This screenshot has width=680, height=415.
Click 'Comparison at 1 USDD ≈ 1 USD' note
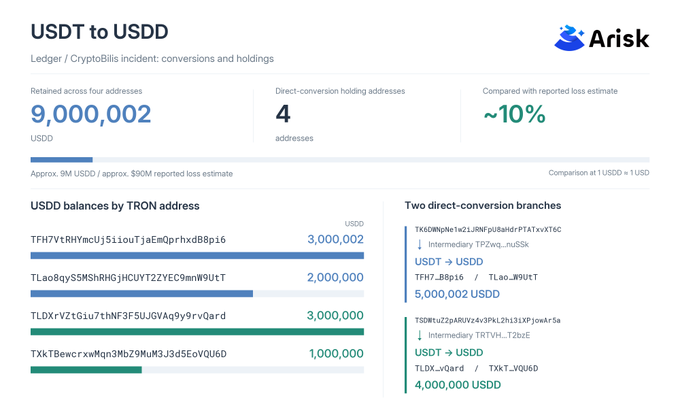599,173
